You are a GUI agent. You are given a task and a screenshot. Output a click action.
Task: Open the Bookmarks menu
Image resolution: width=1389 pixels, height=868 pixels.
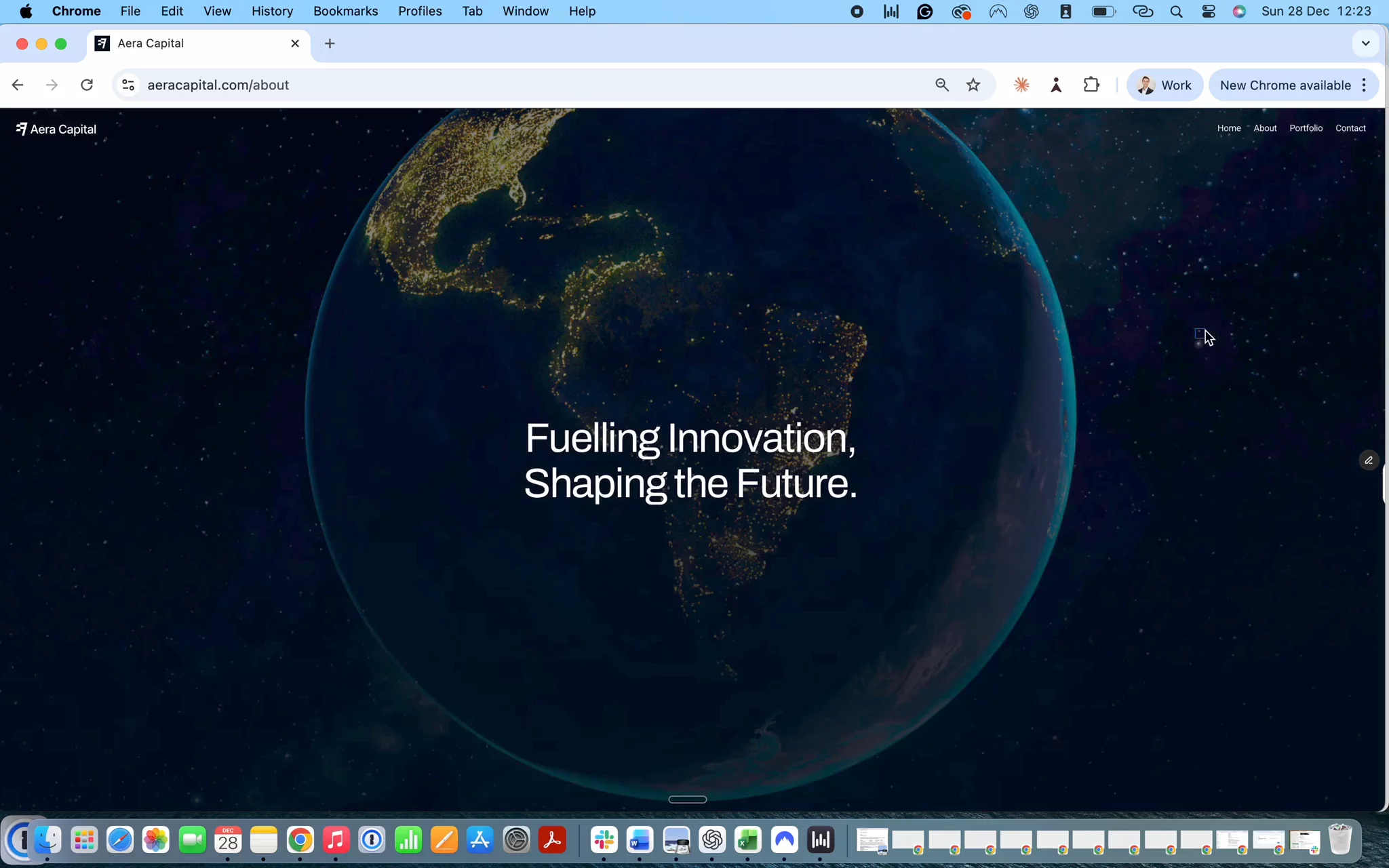pyautogui.click(x=345, y=12)
